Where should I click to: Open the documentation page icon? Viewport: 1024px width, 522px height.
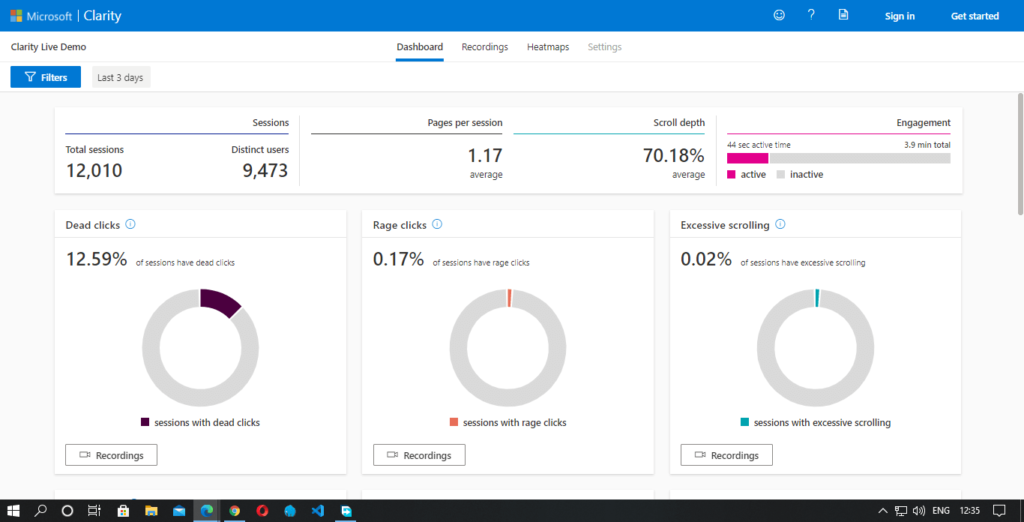(x=844, y=15)
